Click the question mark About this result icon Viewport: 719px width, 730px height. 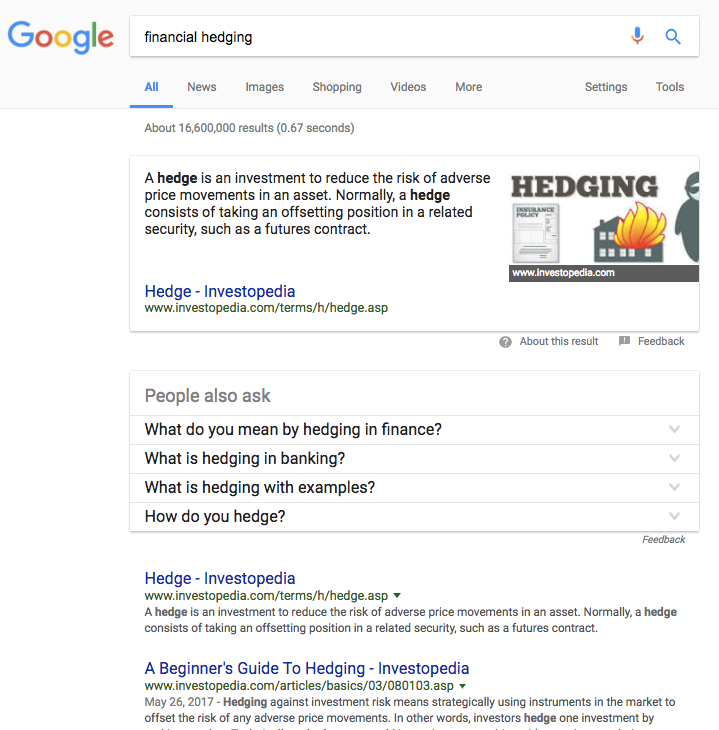[x=505, y=342]
